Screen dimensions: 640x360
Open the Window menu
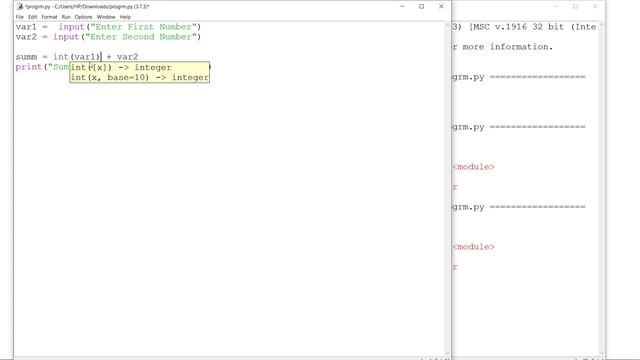pyautogui.click(x=106, y=17)
